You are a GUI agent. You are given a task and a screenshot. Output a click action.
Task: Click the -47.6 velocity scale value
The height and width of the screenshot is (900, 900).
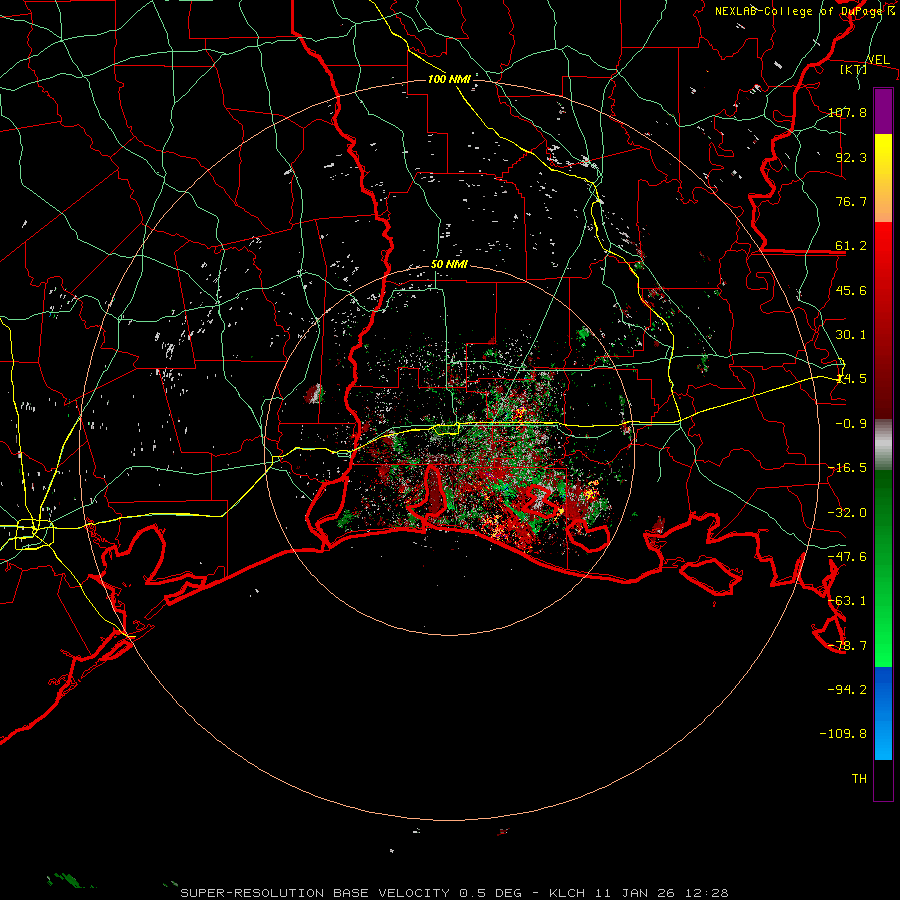pyautogui.click(x=847, y=557)
